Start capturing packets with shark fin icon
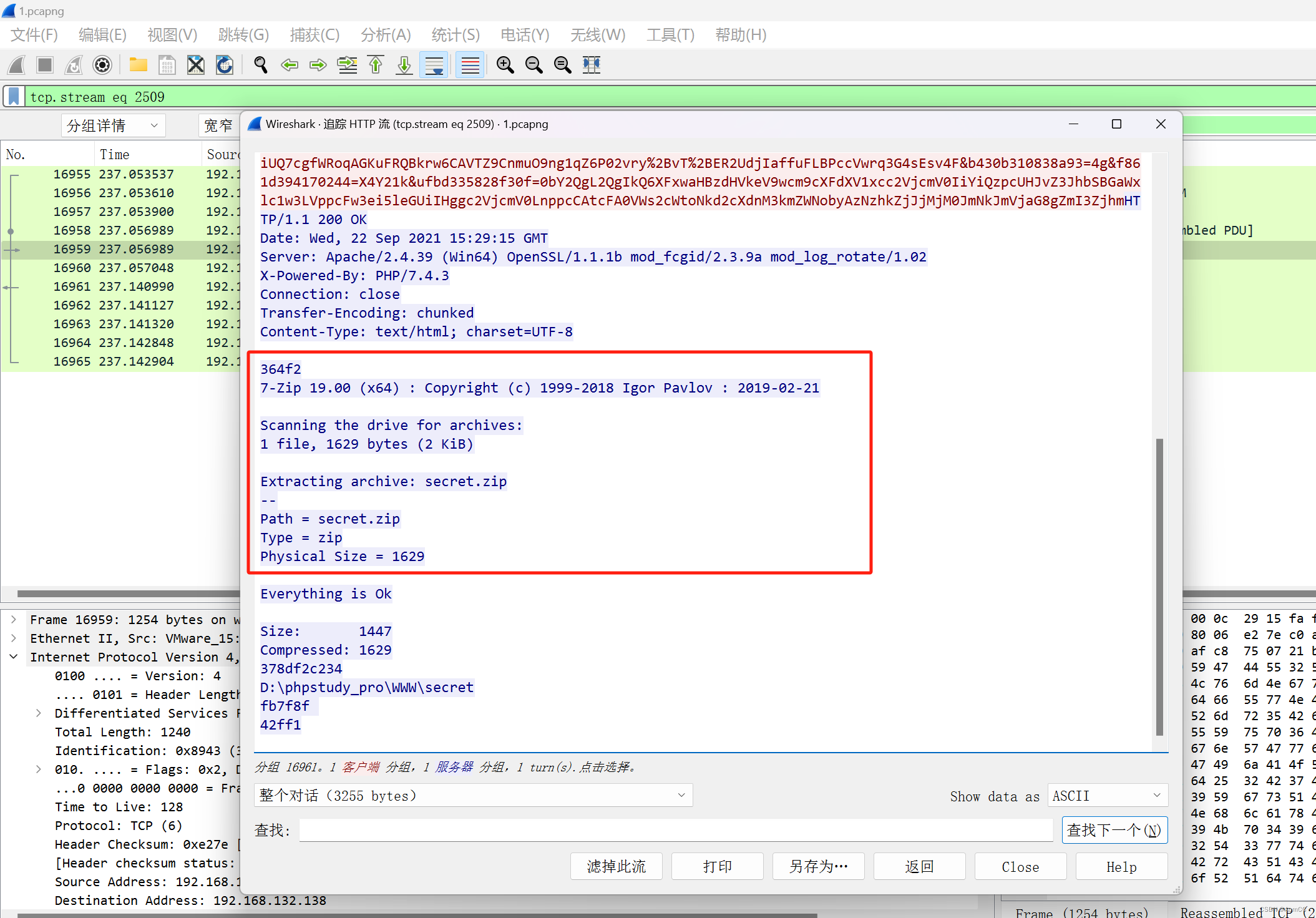Image resolution: width=1316 pixels, height=918 pixels. coord(17,65)
